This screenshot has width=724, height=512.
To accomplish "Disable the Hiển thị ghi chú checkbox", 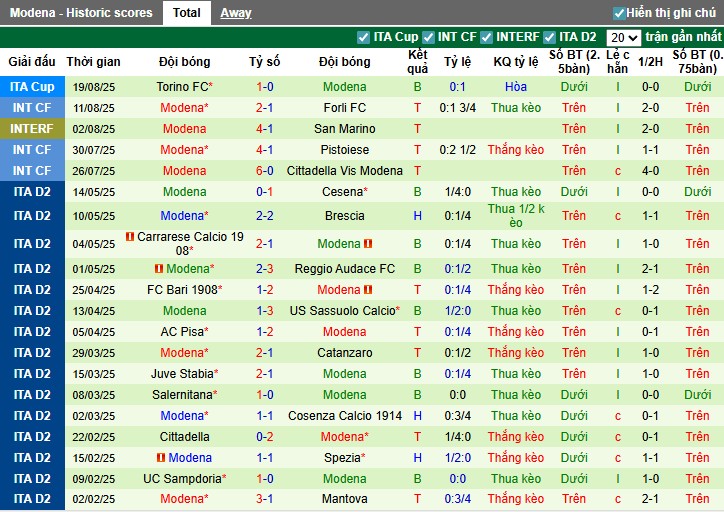I will (619, 13).
